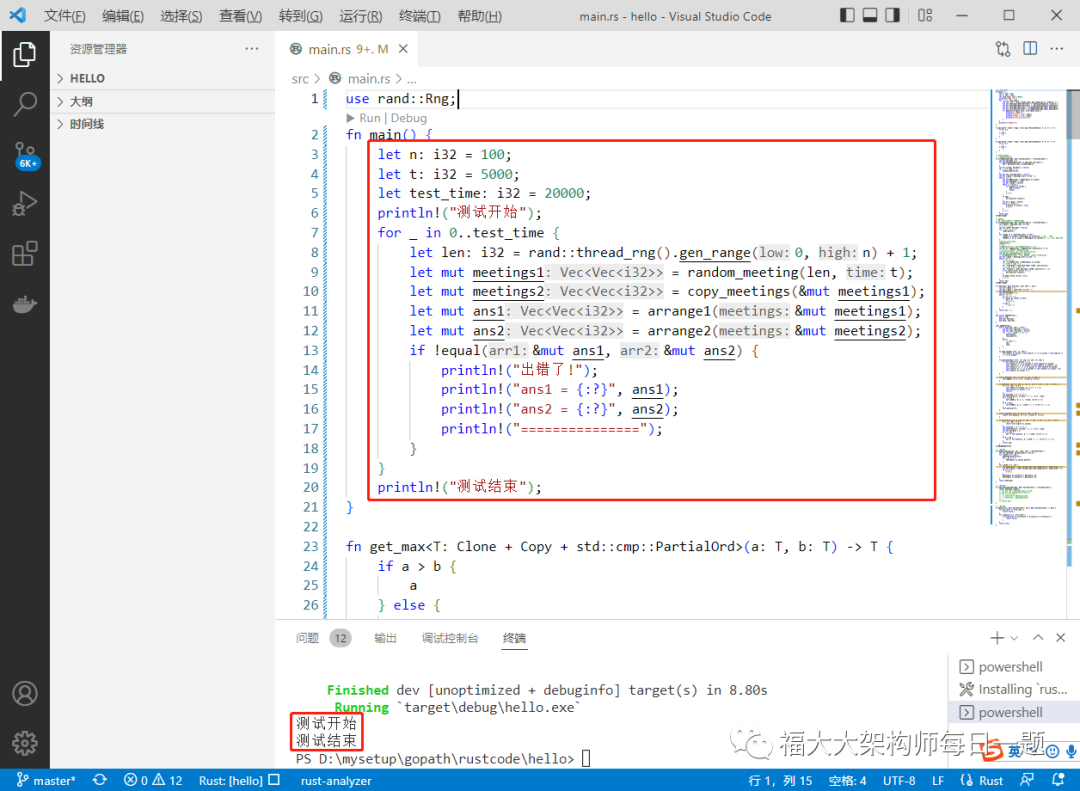The image size is (1080, 791).
Task: Open the 查看(V) menu
Action: [x=240, y=16]
